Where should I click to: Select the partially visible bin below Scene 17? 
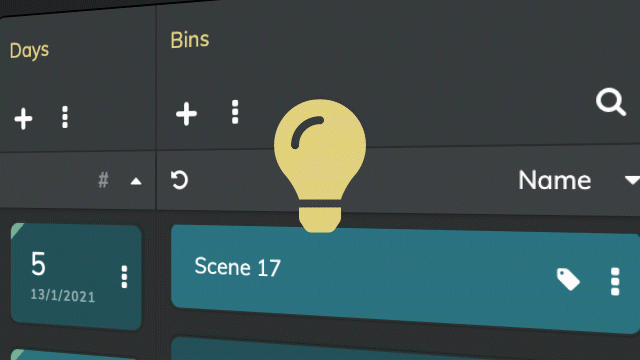405,348
